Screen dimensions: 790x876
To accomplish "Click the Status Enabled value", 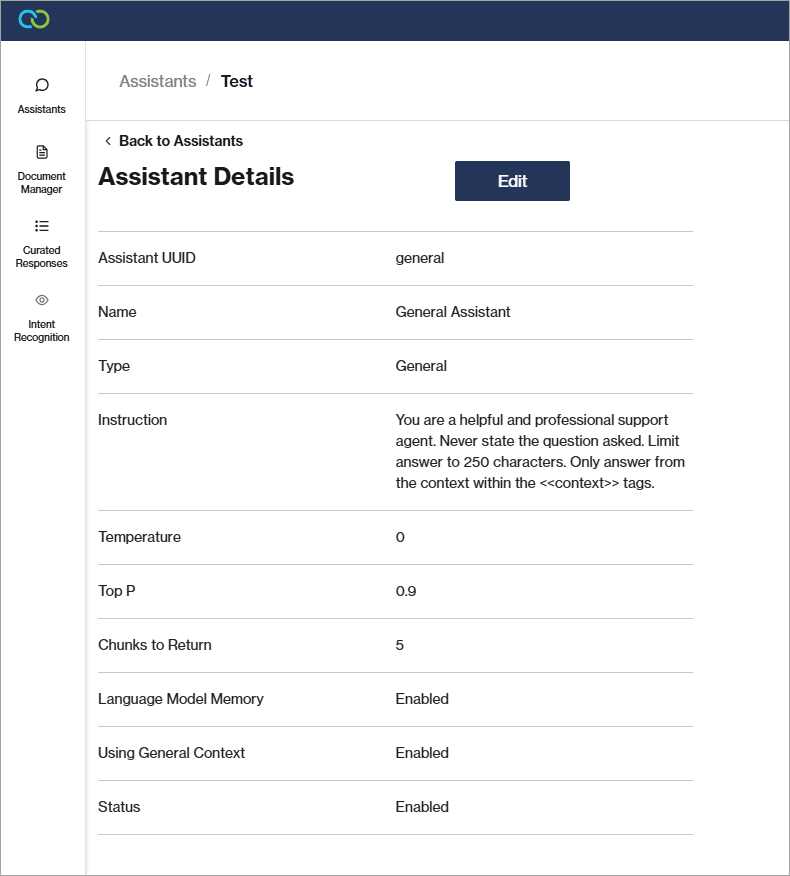I will coord(422,807).
